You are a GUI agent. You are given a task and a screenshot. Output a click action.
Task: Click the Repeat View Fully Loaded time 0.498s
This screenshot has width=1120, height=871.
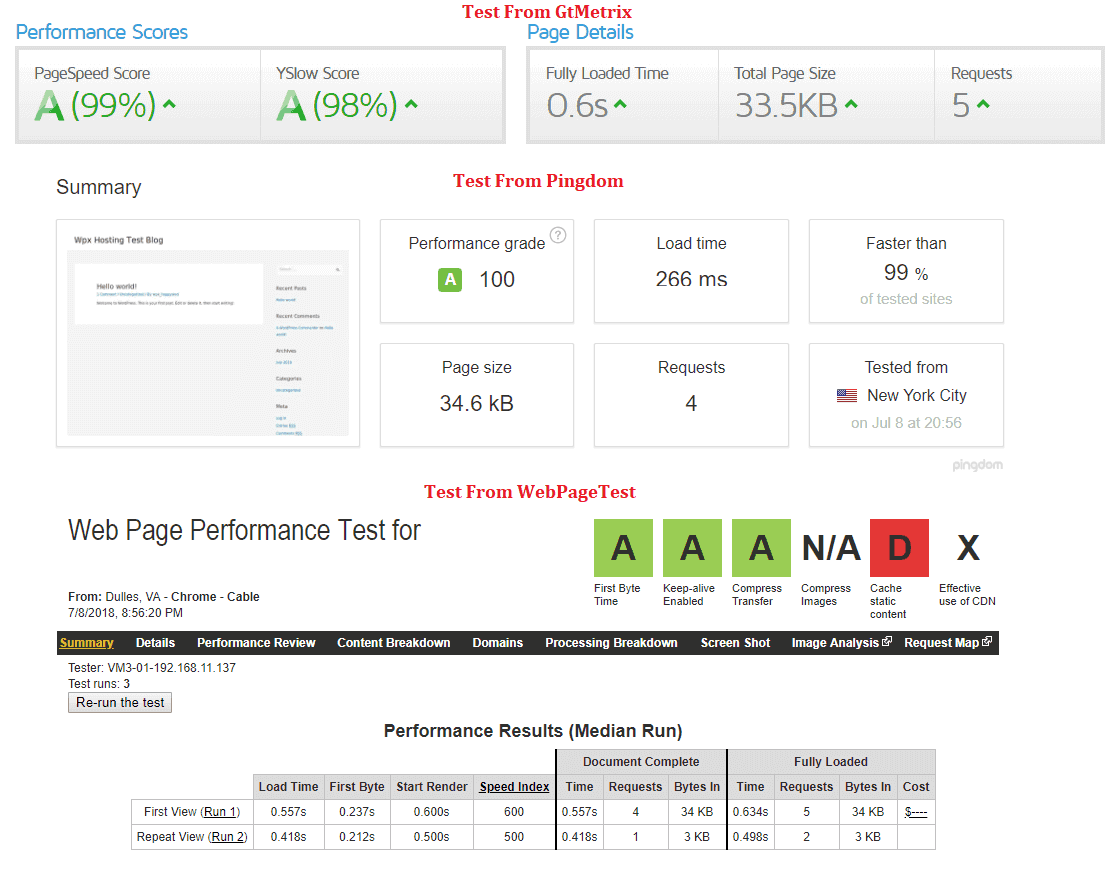[750, 837]
